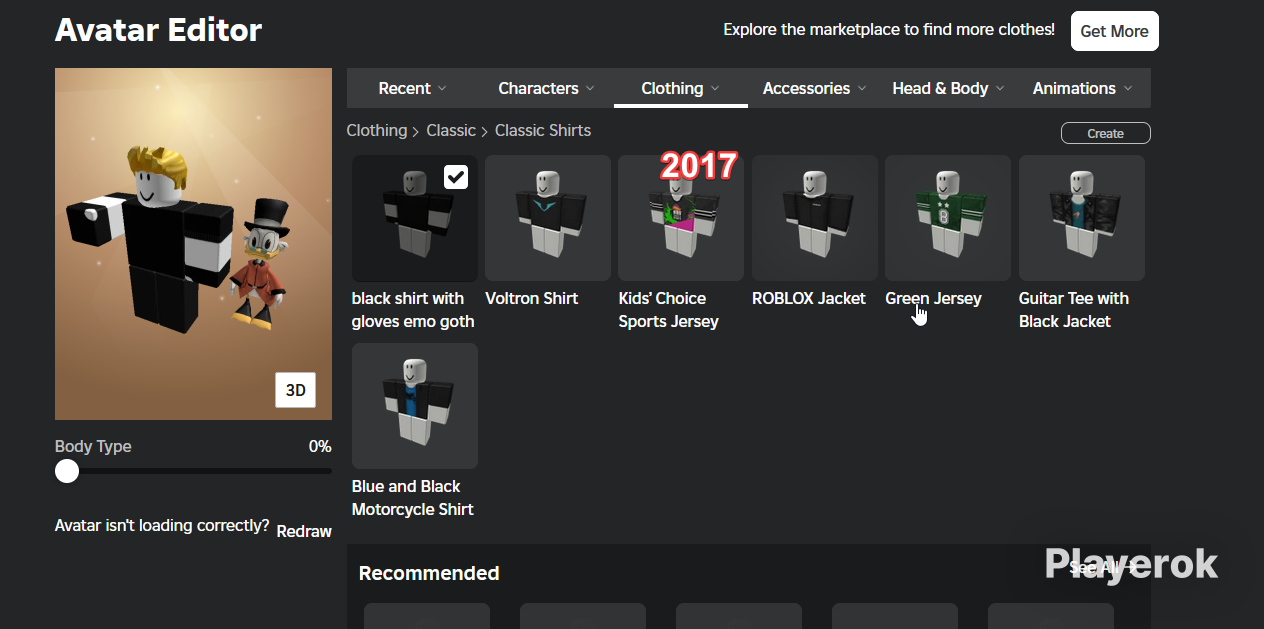The width and height of the screenshot is (1264, 629).
Task: Select Guitar Tee with Black Jacket thumbnail
Action: point(1082,218)
